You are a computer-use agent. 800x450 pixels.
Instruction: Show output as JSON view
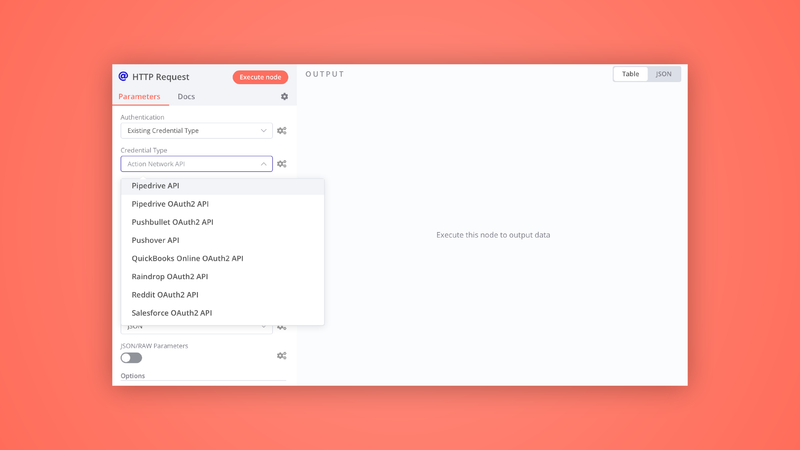coord(664,74)
